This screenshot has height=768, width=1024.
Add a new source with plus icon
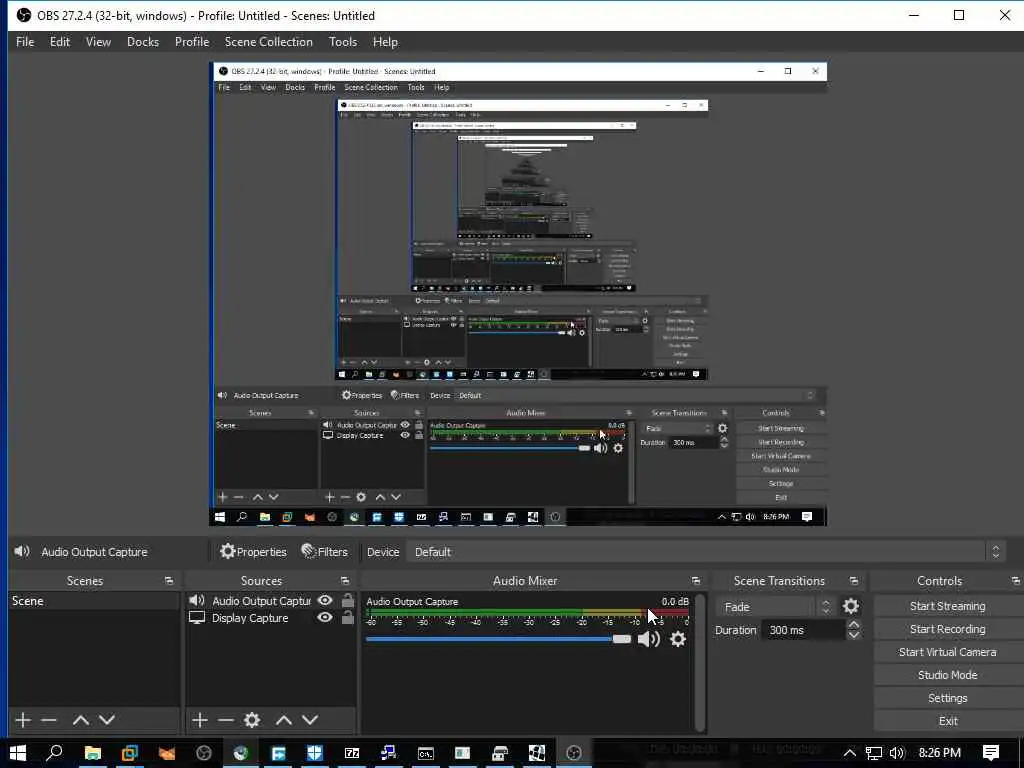click(200, 720)
